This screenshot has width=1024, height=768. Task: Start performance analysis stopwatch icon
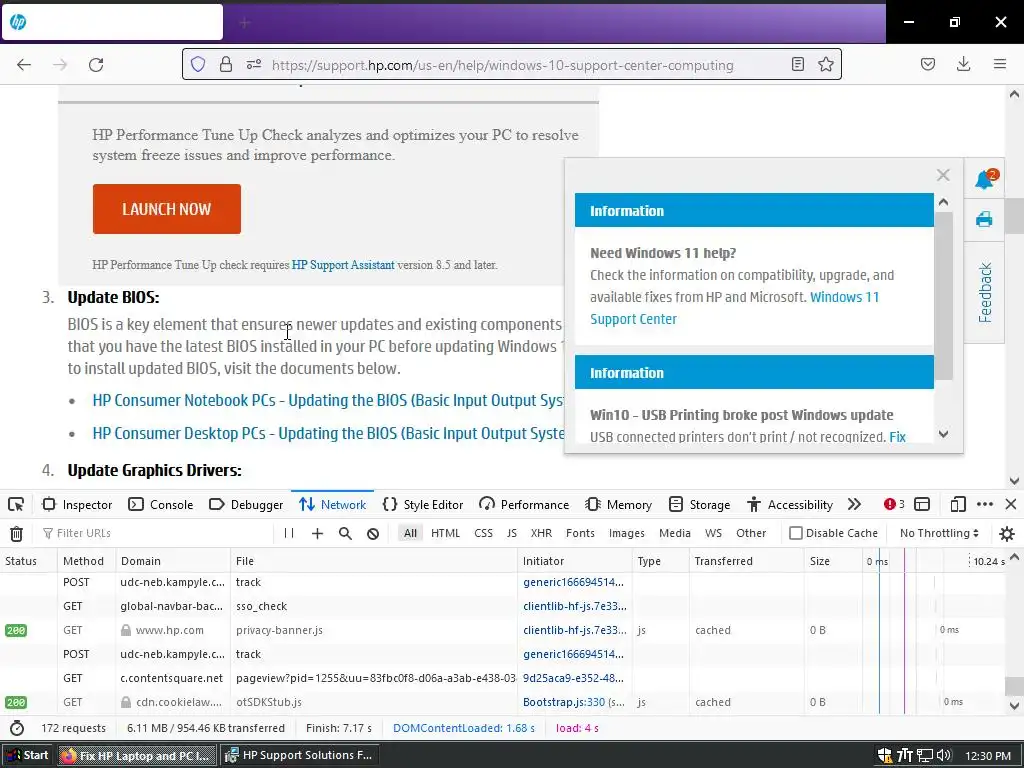tap(17, 728)
